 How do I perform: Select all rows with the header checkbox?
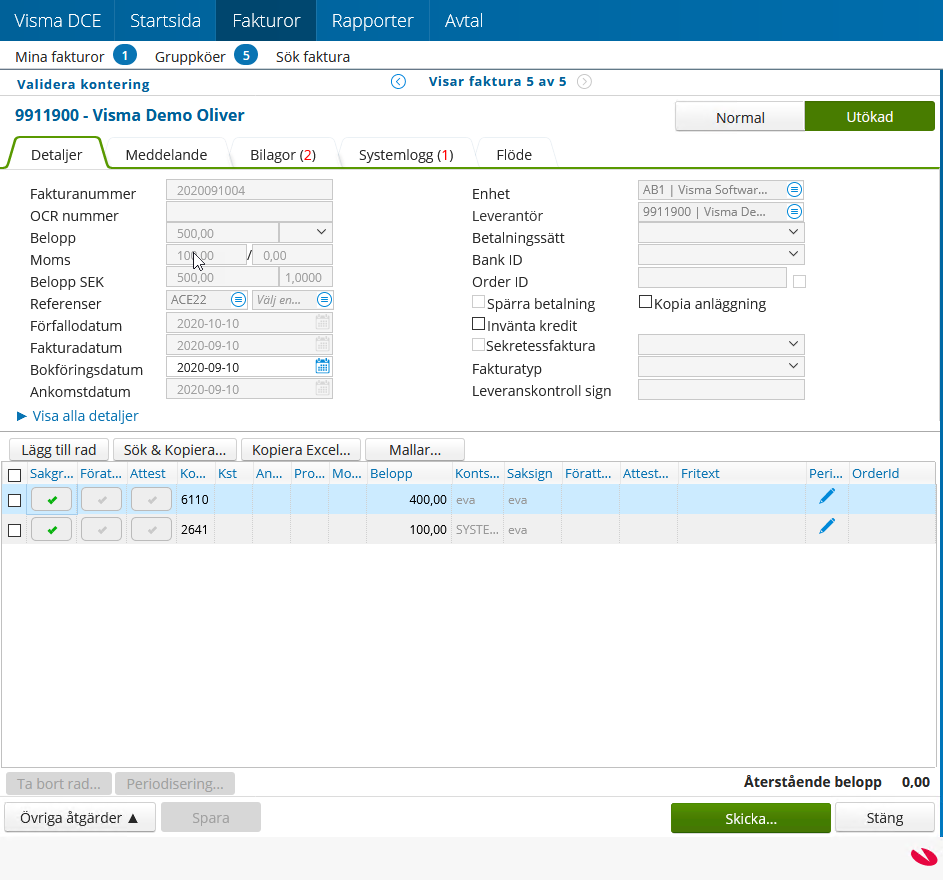tap(14, 473)
